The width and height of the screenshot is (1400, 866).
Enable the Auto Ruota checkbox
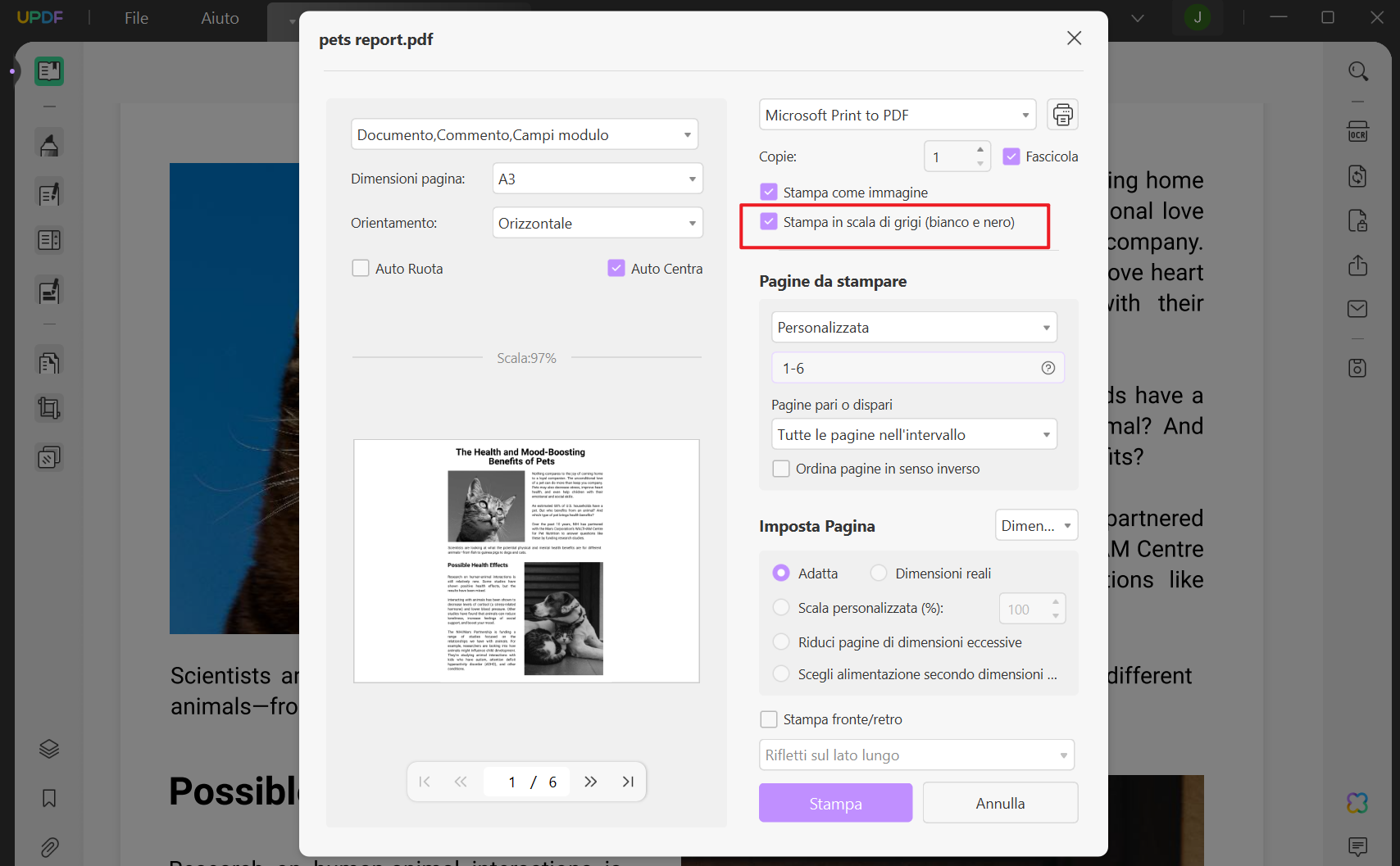(x=361, y=268)
